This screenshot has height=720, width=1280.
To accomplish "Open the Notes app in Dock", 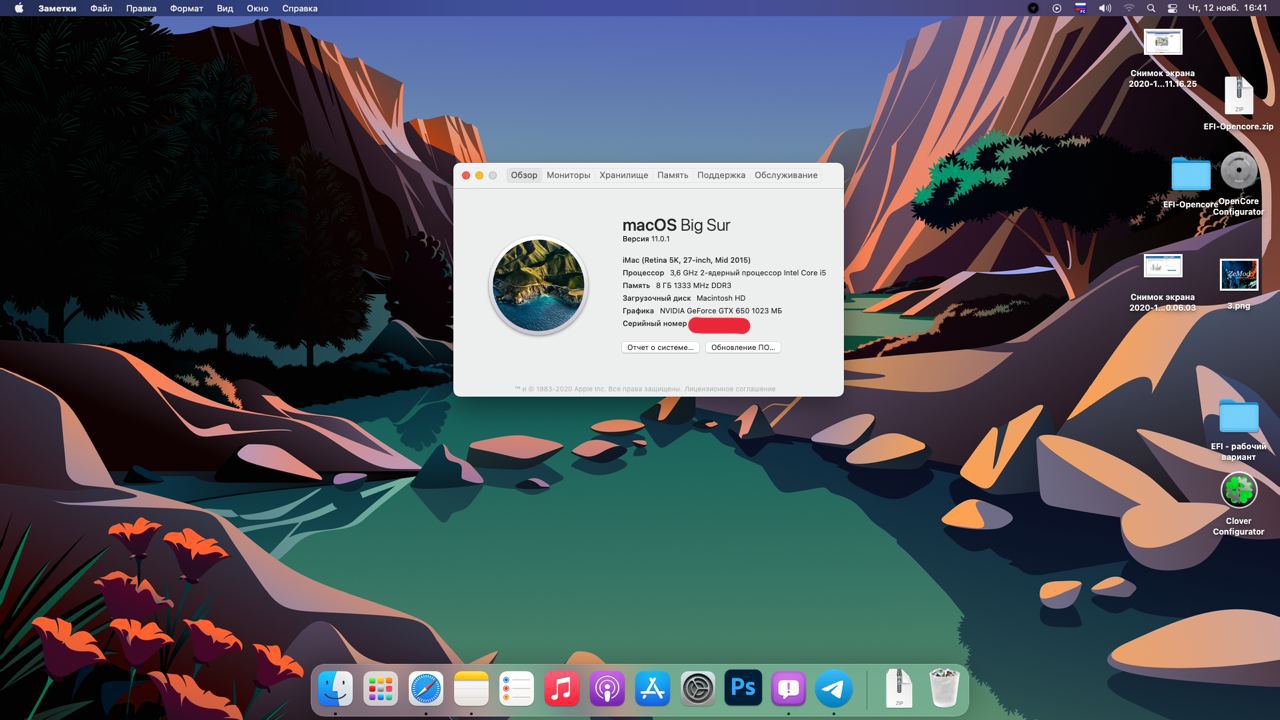I will coord(471,688).
